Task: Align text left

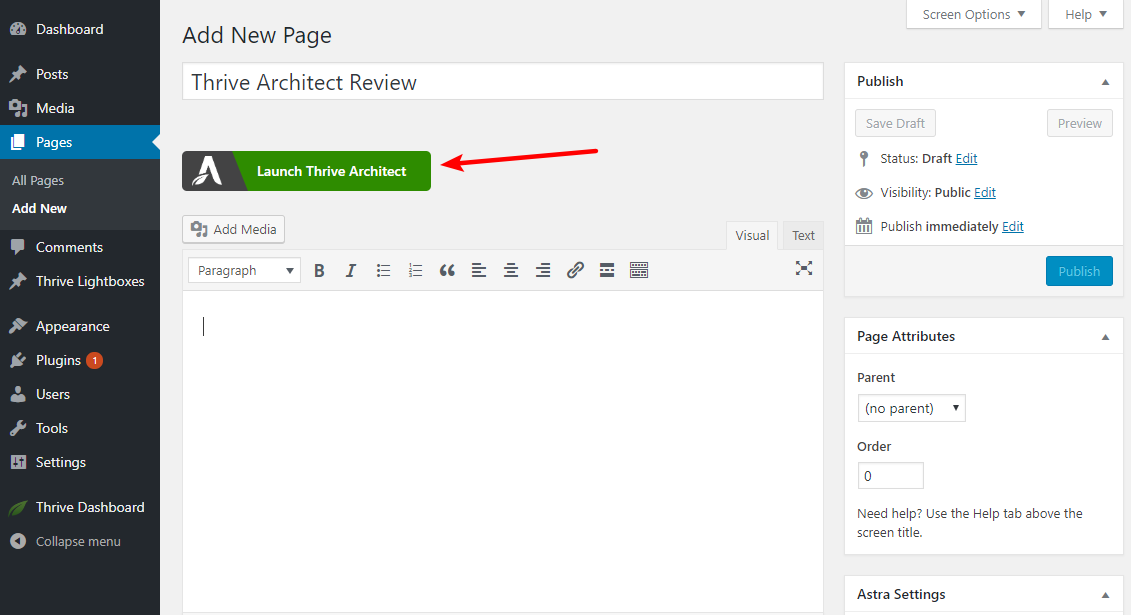Action: 479,270
